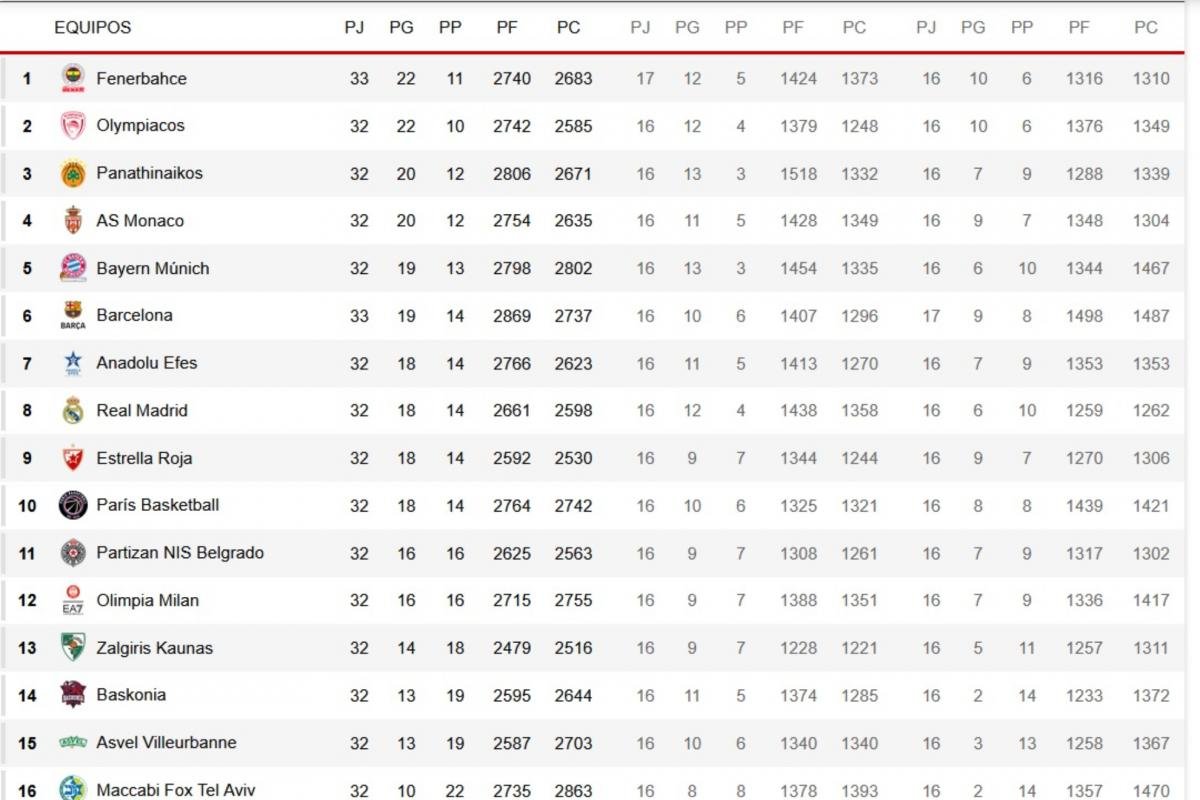Click the Fenerbahce team logo
The height and width of the screenshot is (800, 1200).
coord(73,78)
